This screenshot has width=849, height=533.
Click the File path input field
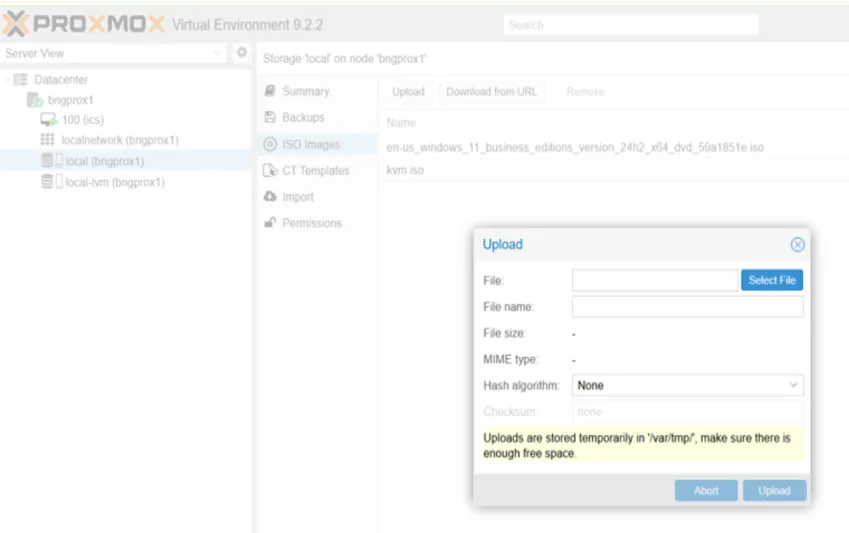point(655,280)
